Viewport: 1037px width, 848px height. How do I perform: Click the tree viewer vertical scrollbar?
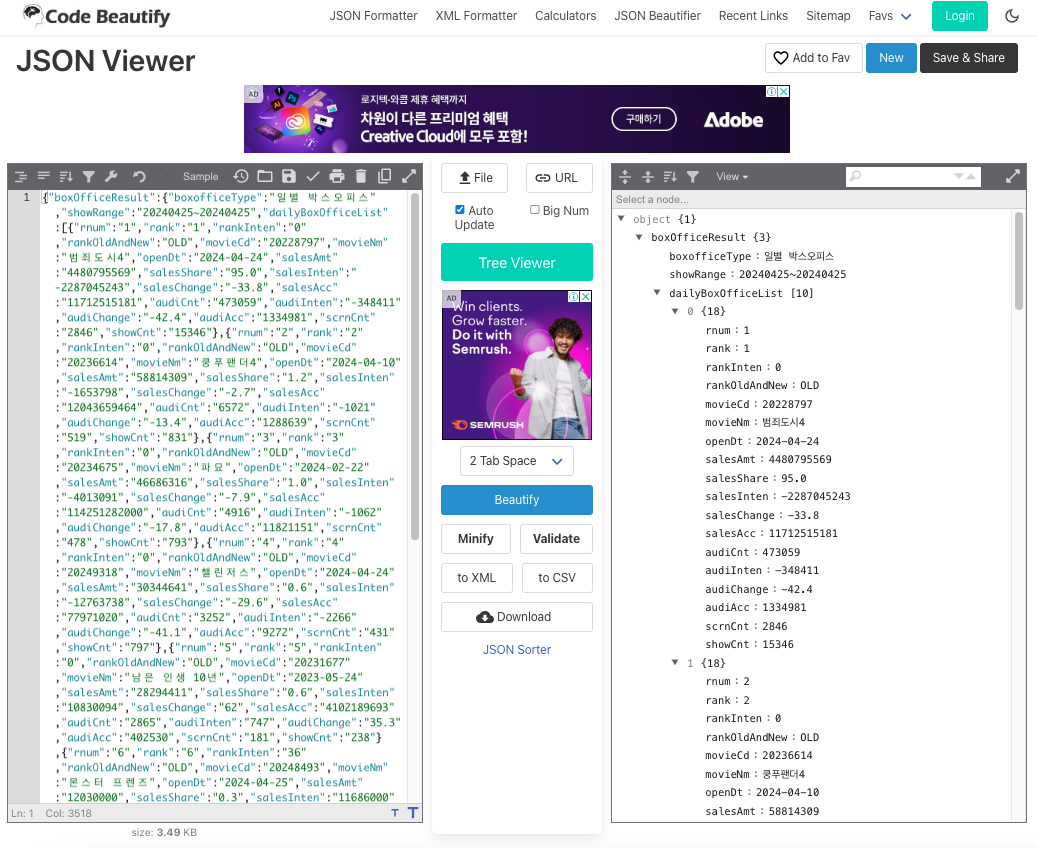click(x=1018, y=261)
